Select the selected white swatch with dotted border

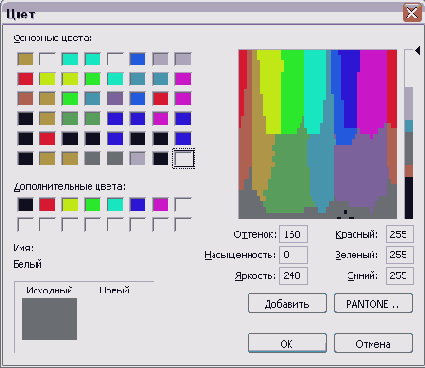[x=183, y=158]
